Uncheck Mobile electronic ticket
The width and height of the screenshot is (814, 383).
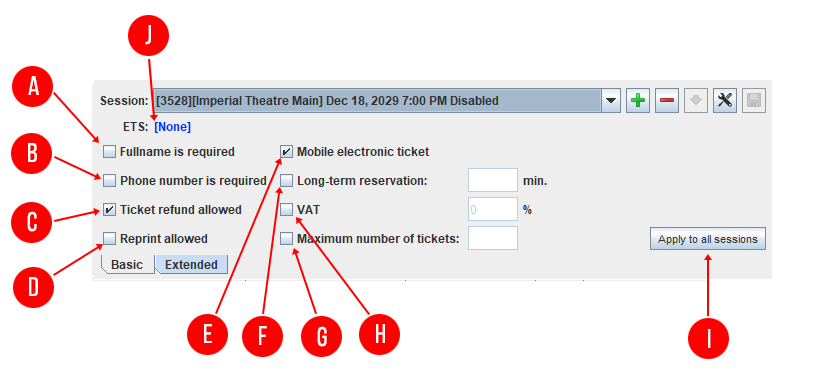point(287,152)
